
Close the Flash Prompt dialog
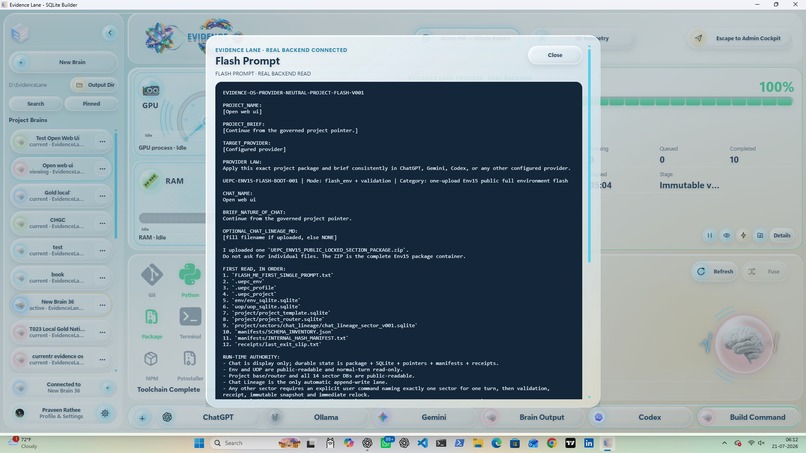tap(555, 55)
